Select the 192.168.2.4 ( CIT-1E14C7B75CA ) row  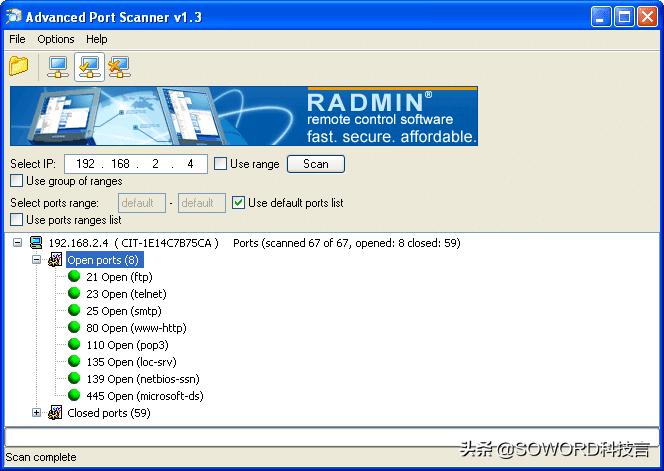click(134, 243)
